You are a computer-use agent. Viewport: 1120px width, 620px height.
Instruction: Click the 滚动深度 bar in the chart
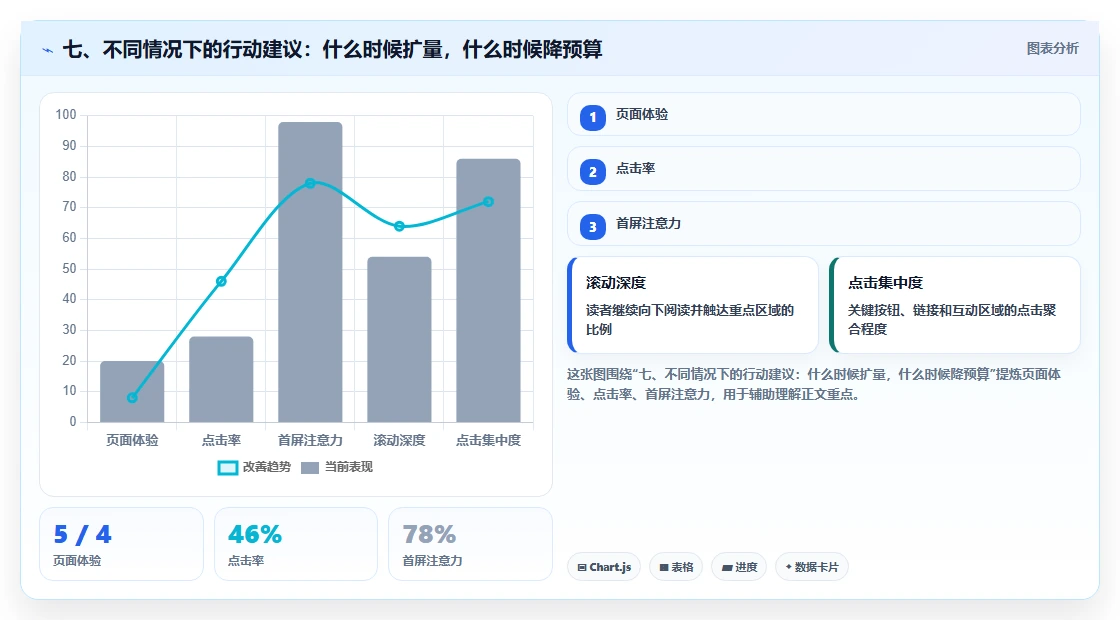[399, 339]
